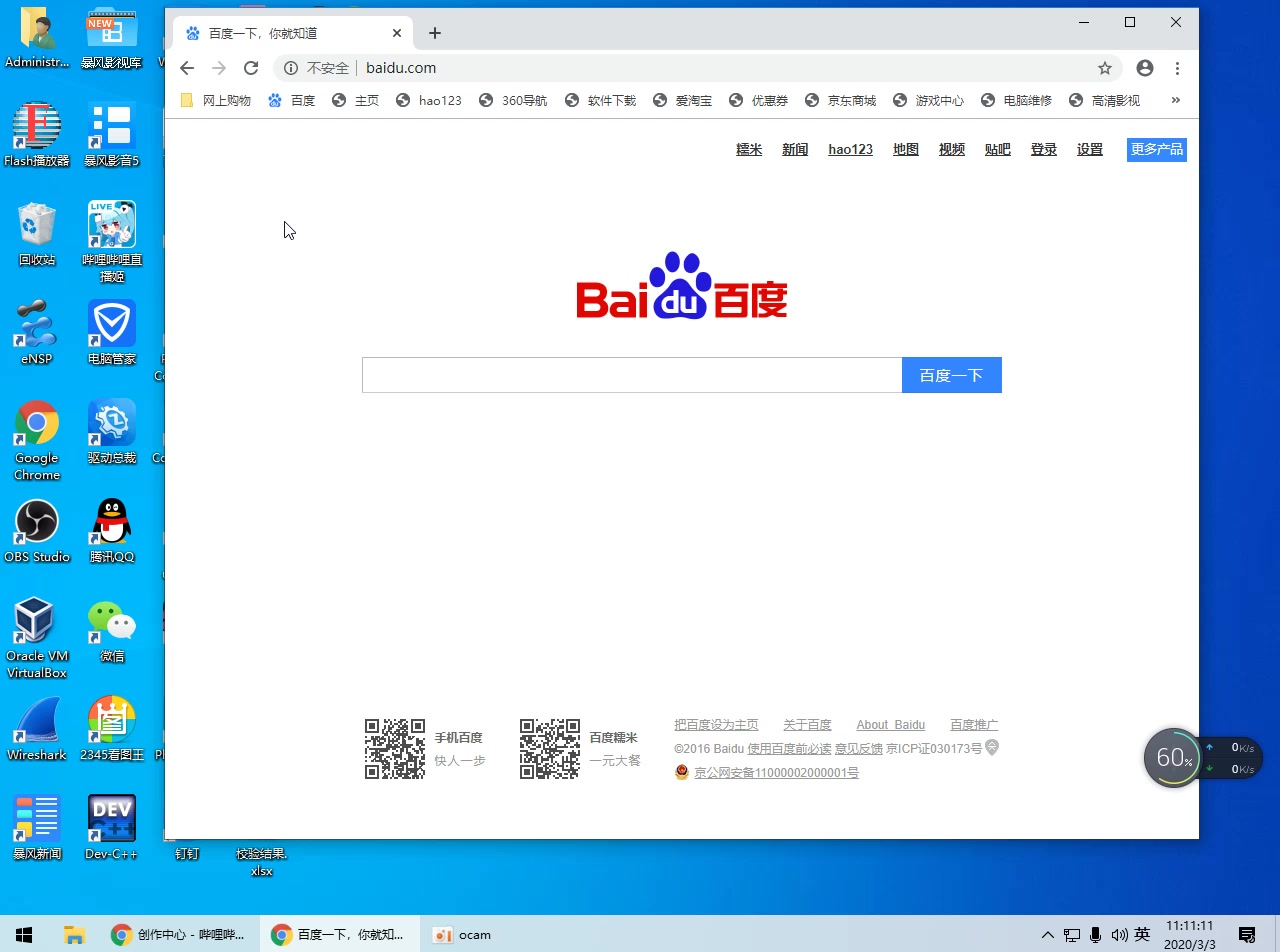Click the address bar showing baidu.com
Image resolution: width=1280 pixels, height=952 pixels.
point(697,68)
